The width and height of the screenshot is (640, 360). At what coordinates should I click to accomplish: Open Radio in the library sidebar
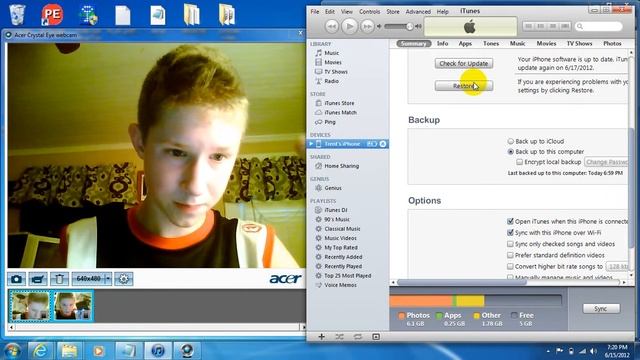(x=331, y=81)
